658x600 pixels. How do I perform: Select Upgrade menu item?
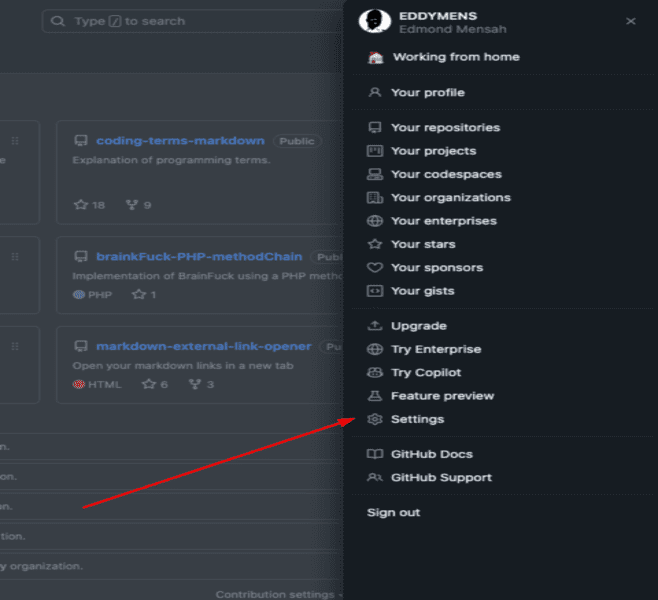(419, 326)
